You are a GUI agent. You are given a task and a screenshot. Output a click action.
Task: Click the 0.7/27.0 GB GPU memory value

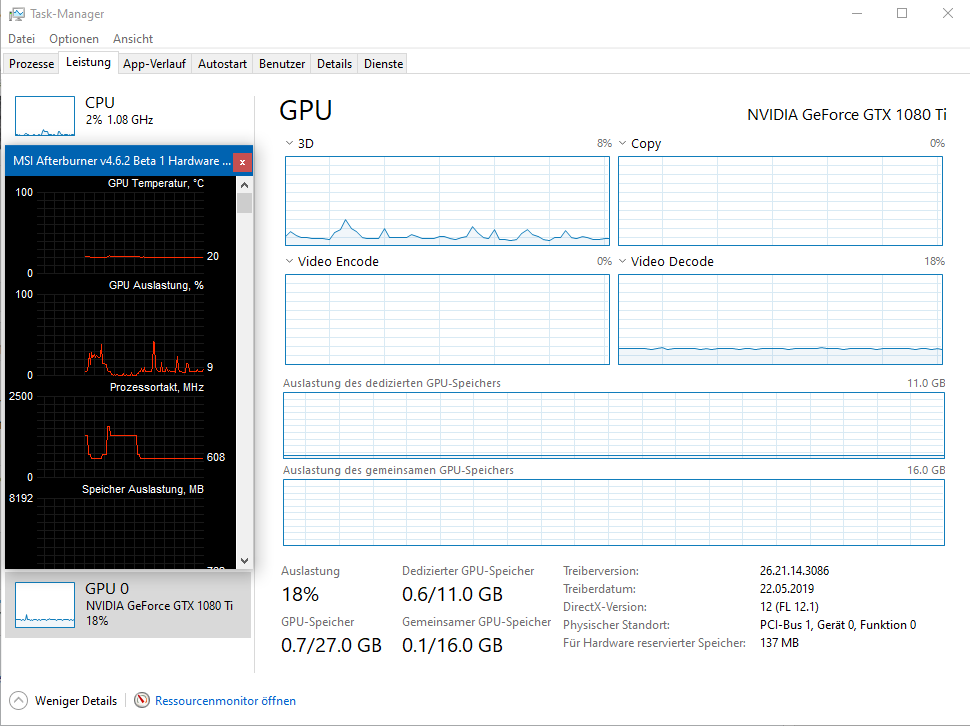(331, 646)
